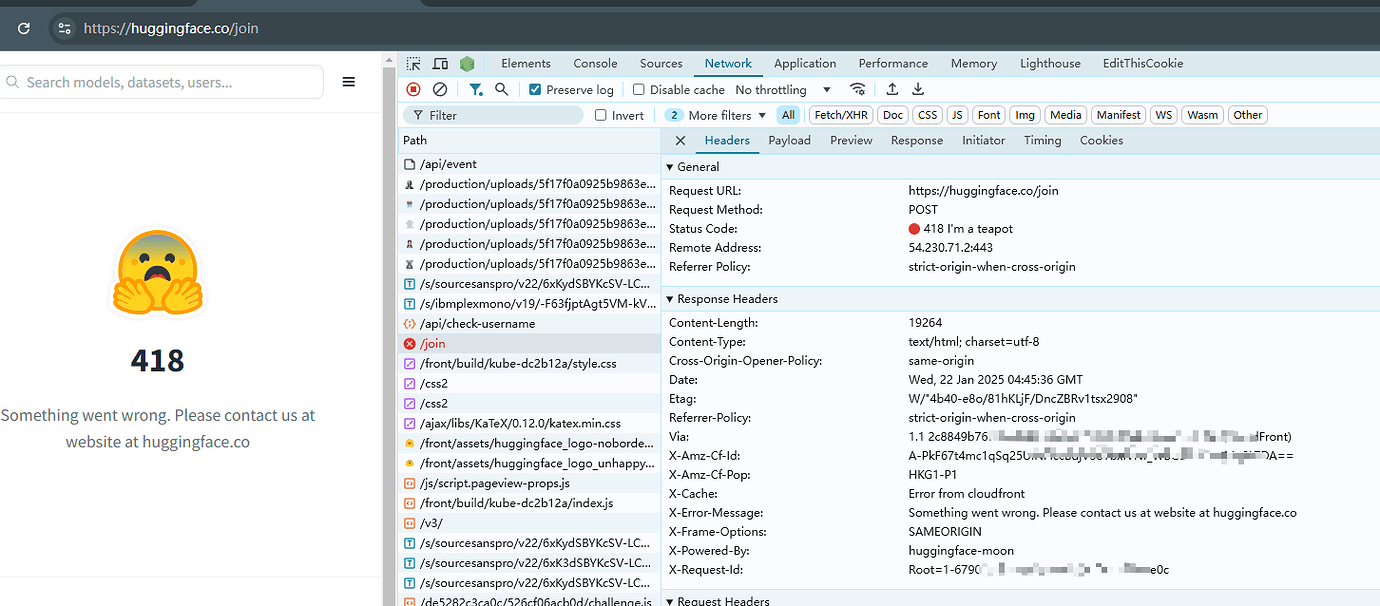Open the Application panel
Screen dimensions: 1380x606
pos(805,63)
